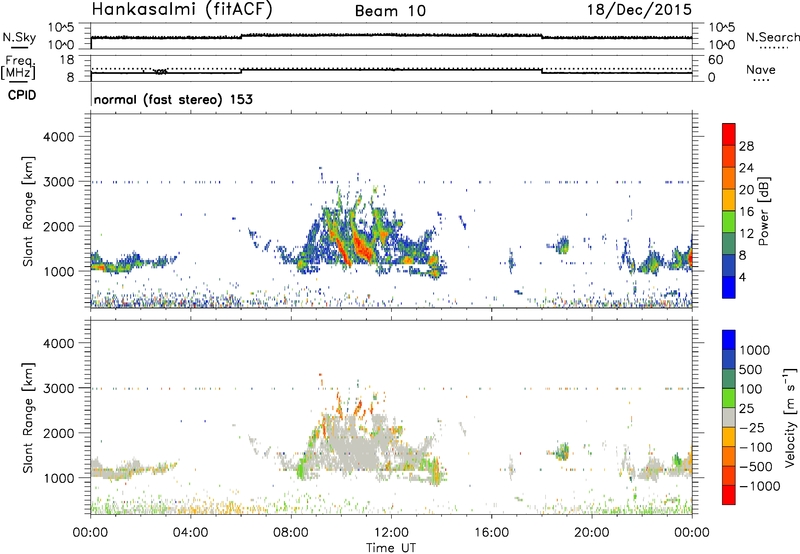The width and height of the screenshot is (800, 554).
Task: Click the bright blue bottom segment of power colorbar
Action: (x=729, y=287)
